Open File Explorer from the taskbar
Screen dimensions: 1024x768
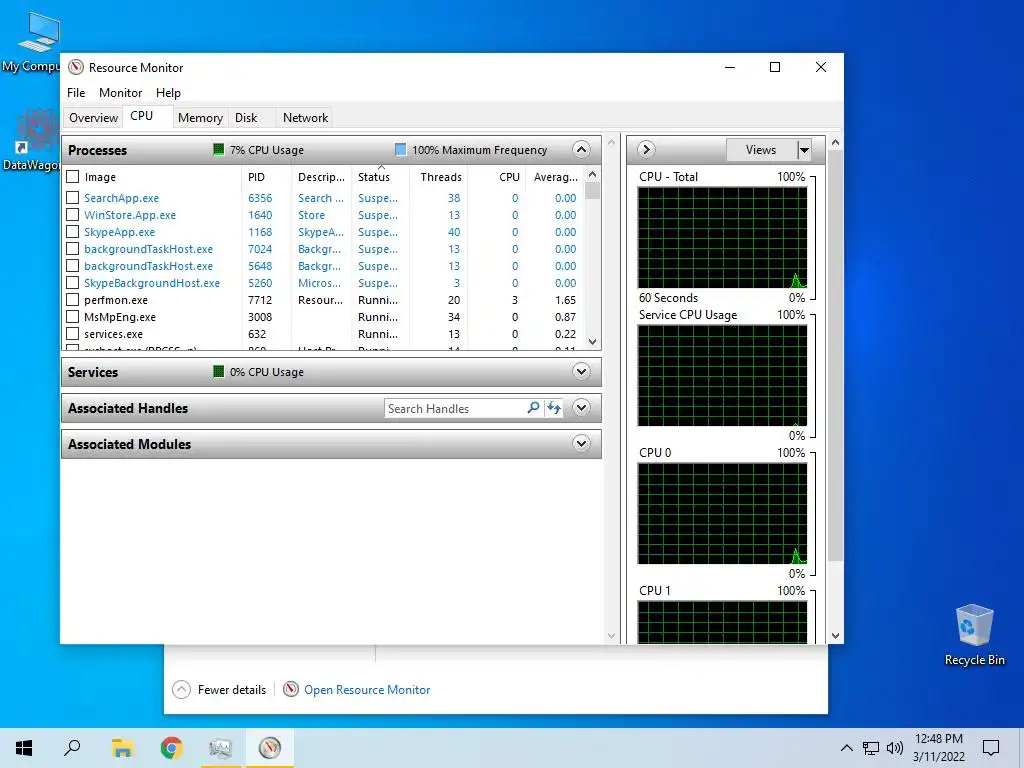(x=122, y=748)
